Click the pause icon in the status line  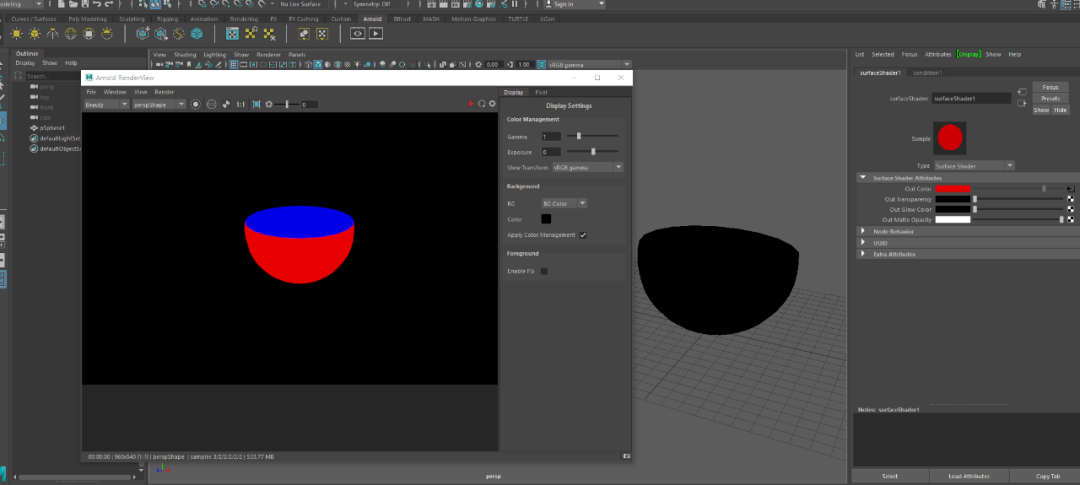(x=515, y=4)
